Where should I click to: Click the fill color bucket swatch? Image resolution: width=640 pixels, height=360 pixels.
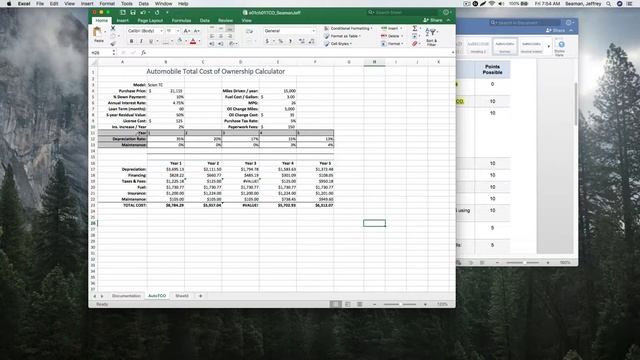(180, 41)
